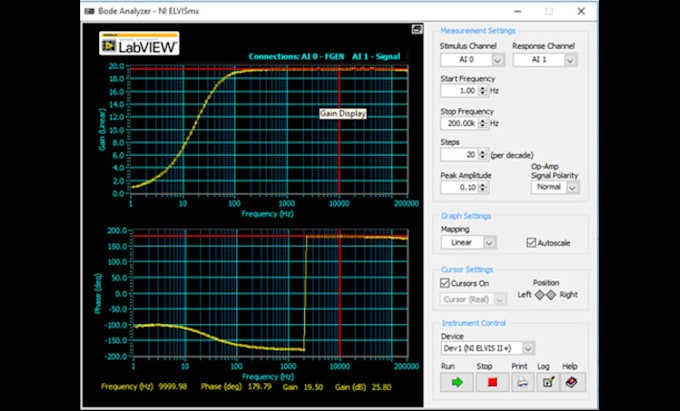Open the Cursor (Real) dropdown
The width and height of the screenshot is (680, 411).
pyautogui.click(x=500, y=299)
